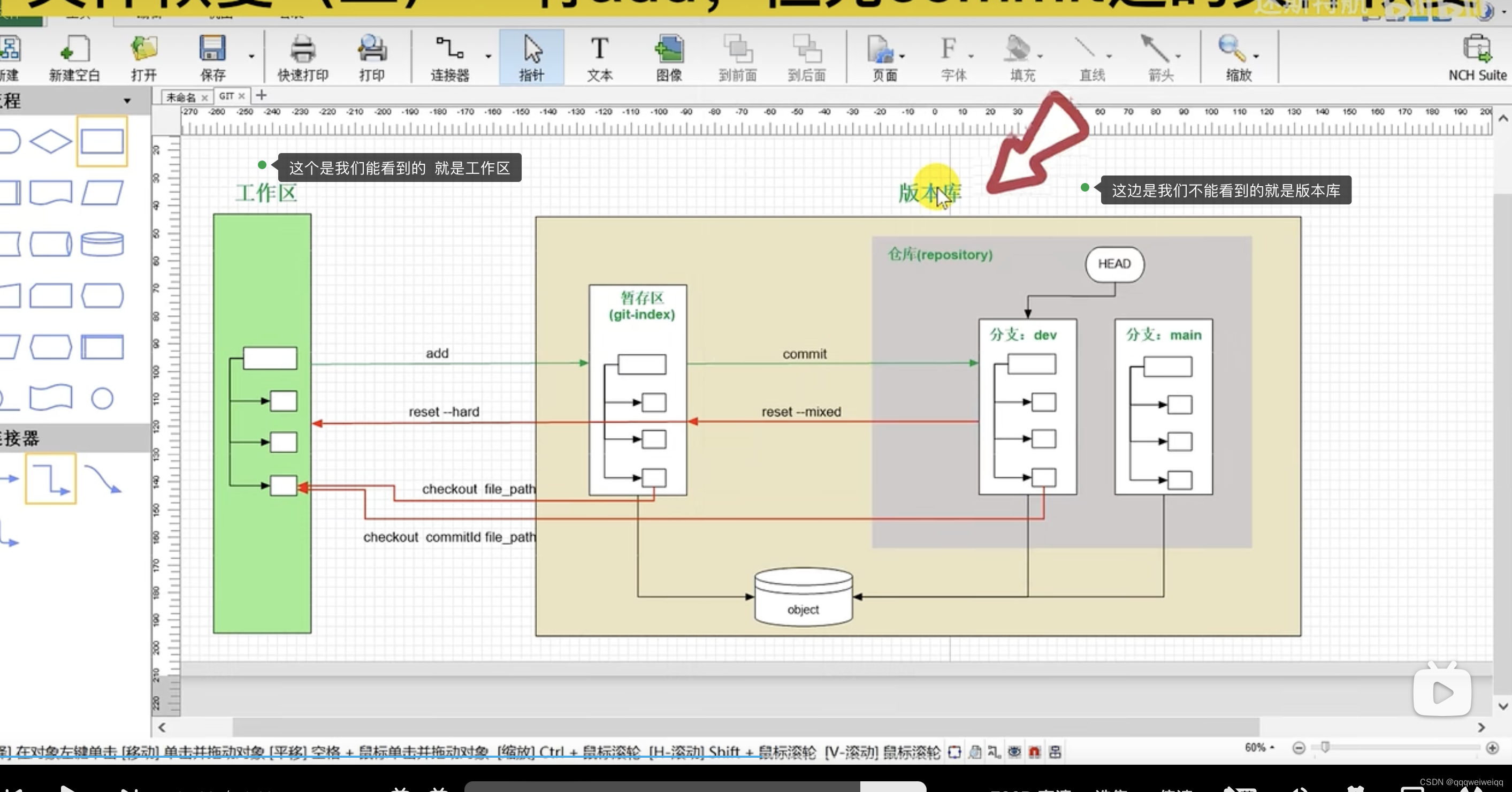Click the object cylinder in the diagram

[x=803, y=597]
